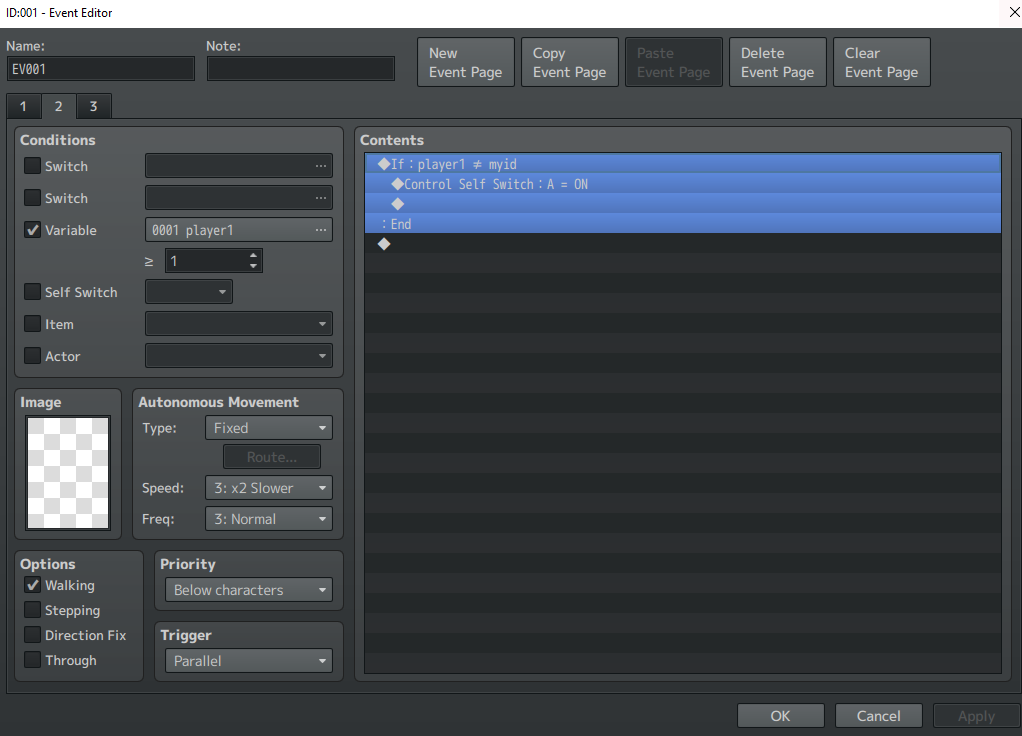Click Paste Event Page button
Viewport: 1022px width, 736px height.
pos(674,62)
